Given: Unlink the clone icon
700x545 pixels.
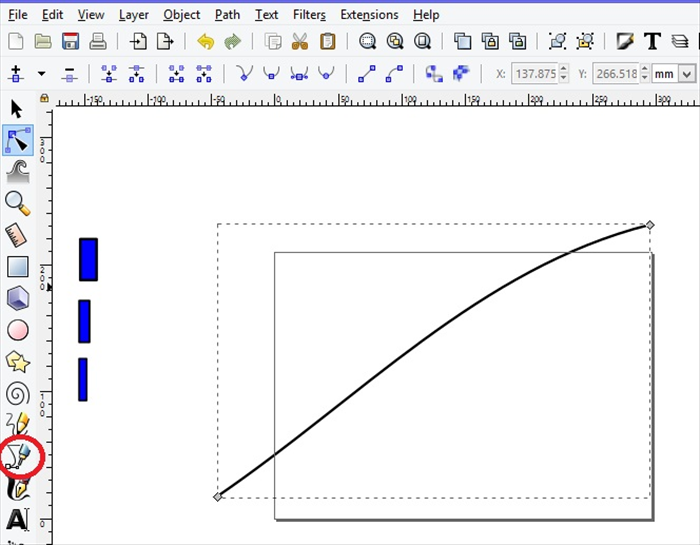Looking at the screenshot, I should point(517,42).
